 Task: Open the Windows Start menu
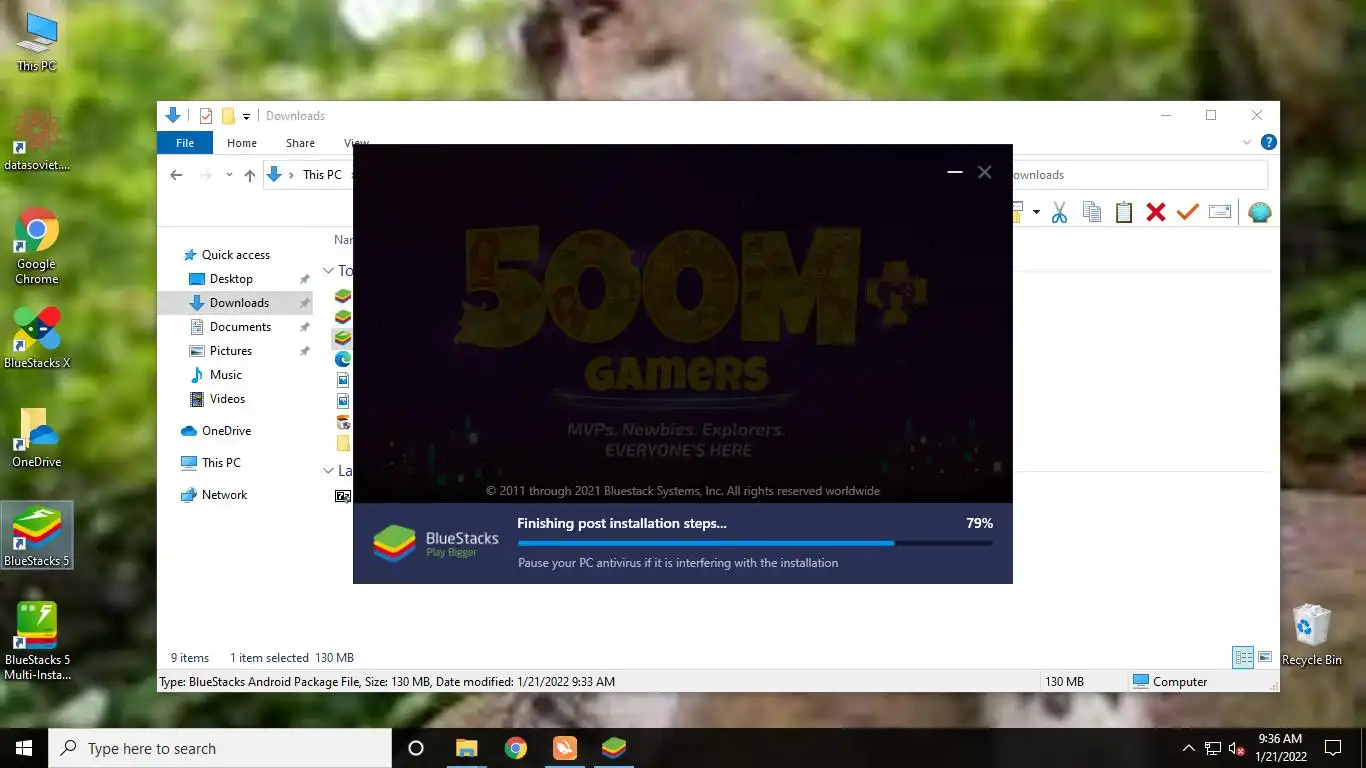pos(24,748)
